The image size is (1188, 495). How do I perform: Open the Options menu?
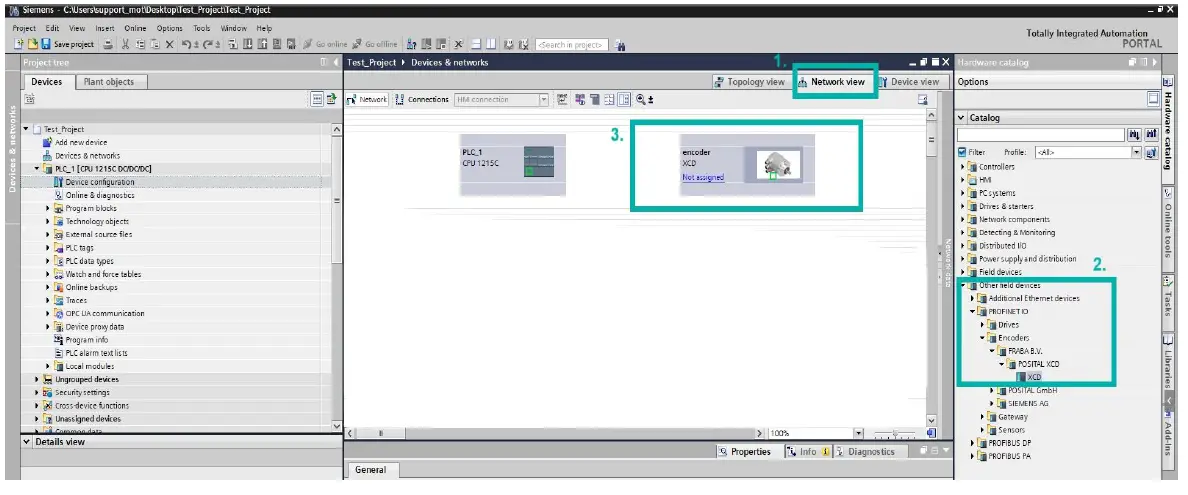point(170,28)
